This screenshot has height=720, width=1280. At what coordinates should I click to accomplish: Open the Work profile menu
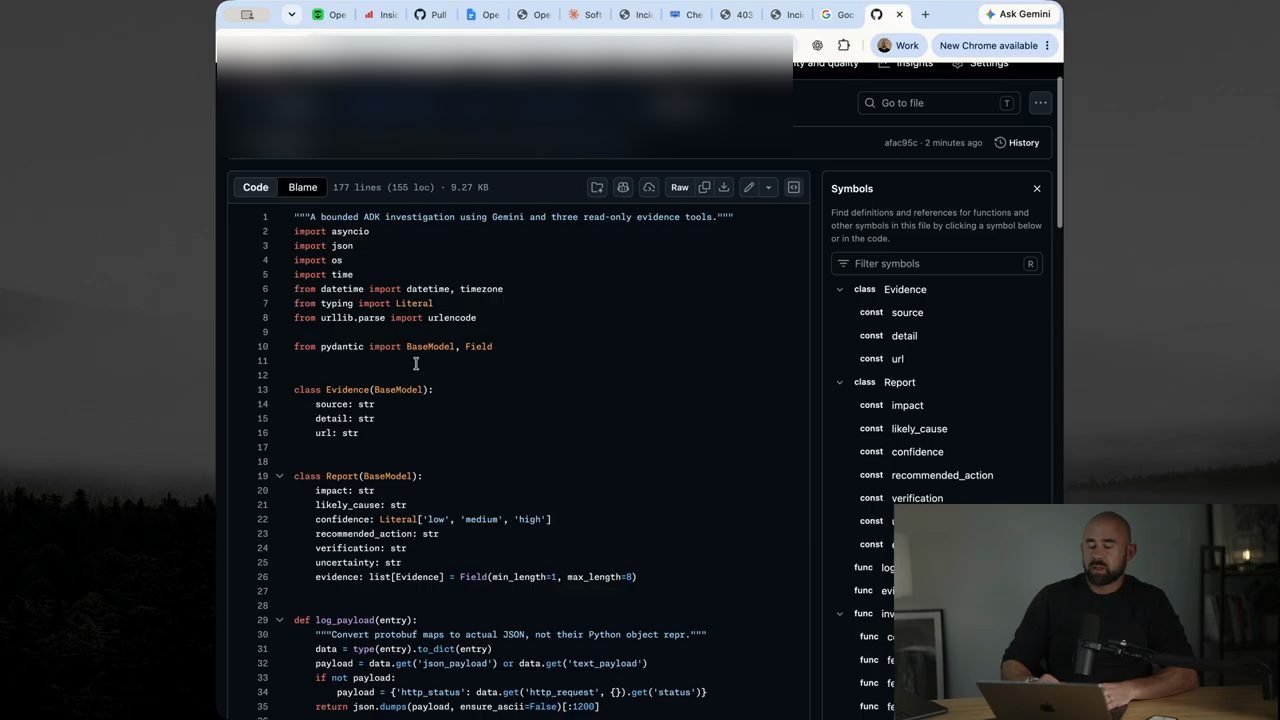tap(897, 45)
